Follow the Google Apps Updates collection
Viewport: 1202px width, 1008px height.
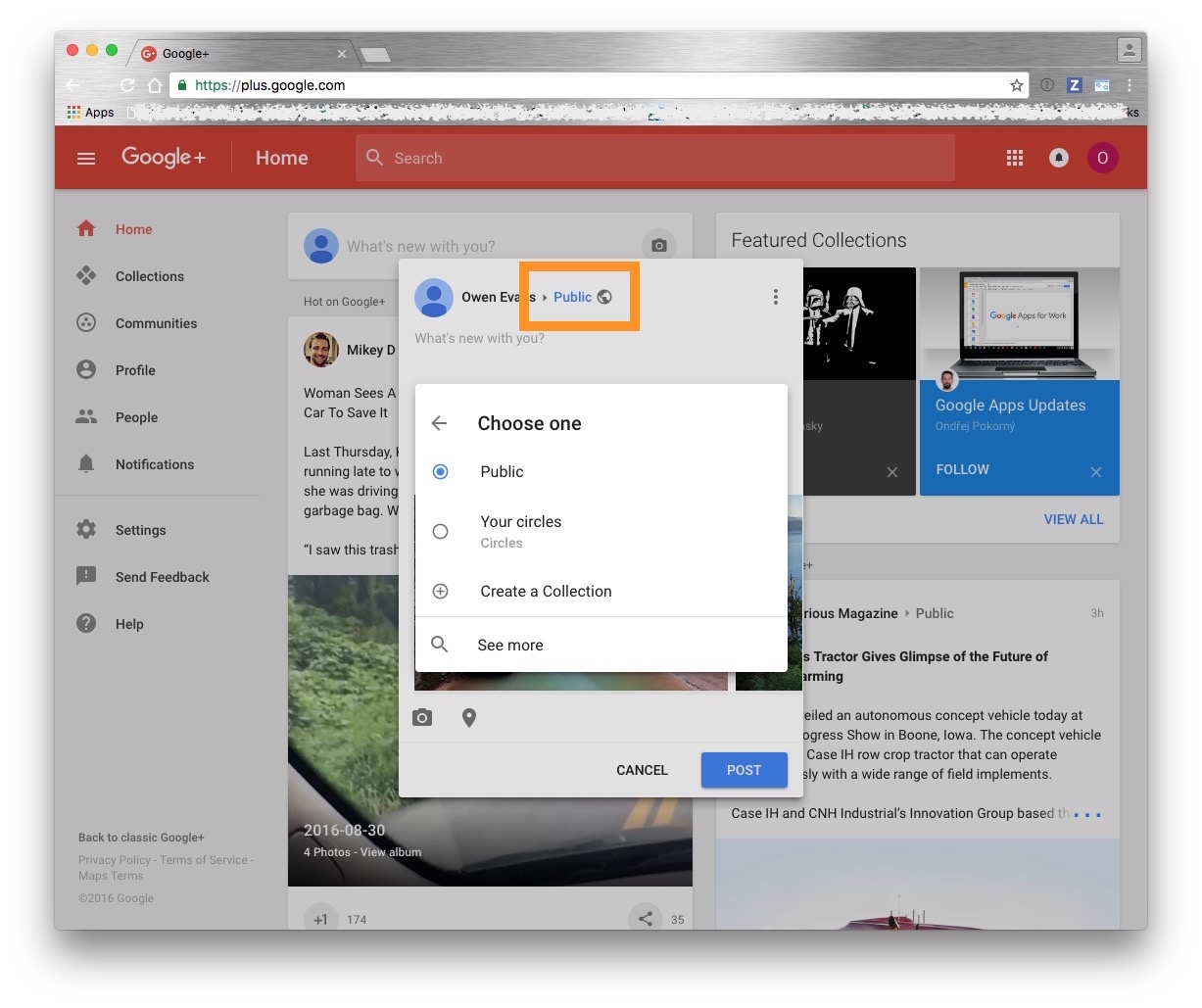pyautogui.click(x=962, y=469)
